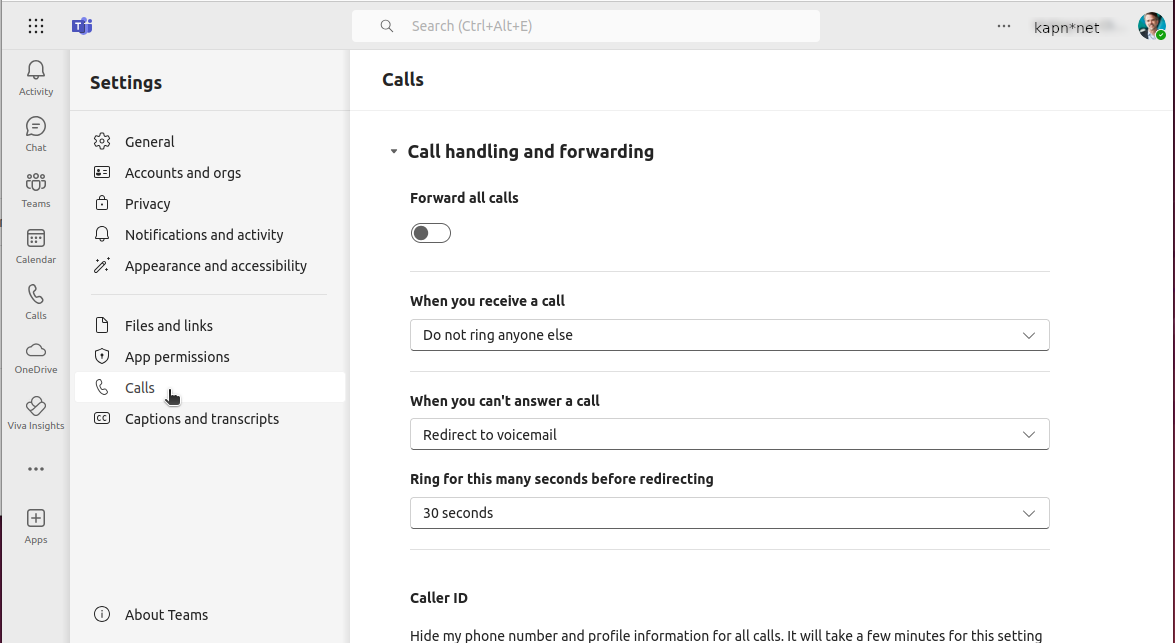Show more apps ellipsis in sidebar
This screenshot has width=1175, height=643.
point(36,469)
